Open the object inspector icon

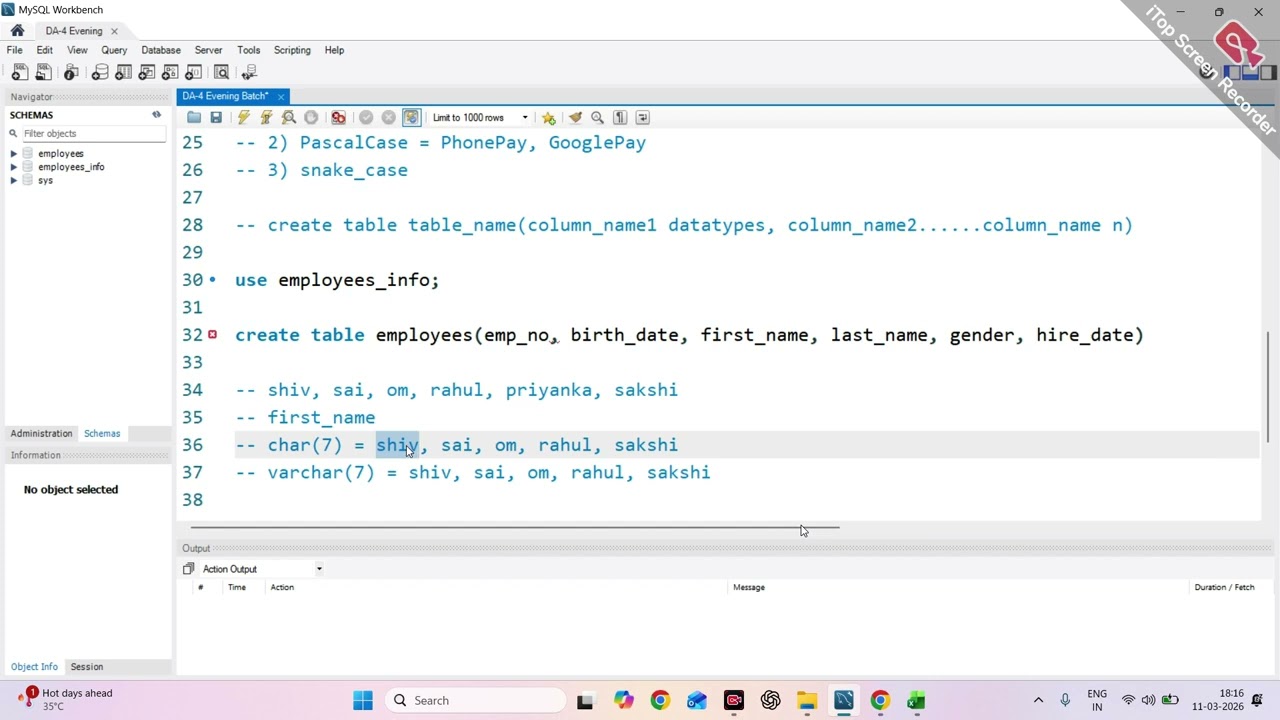[x=71, y=72]
